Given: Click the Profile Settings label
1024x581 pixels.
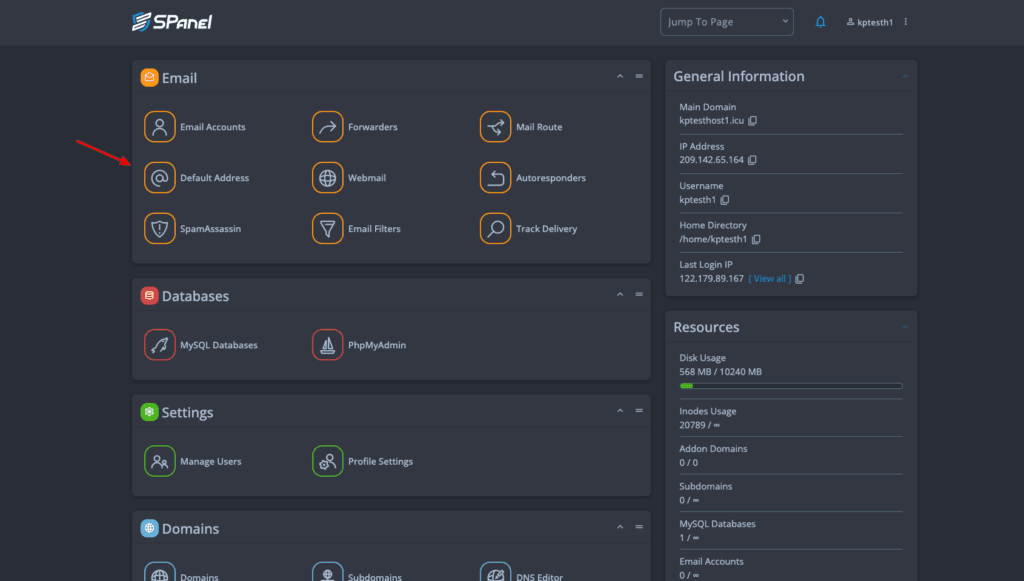Looking at the screenshot, I should 380,461.
